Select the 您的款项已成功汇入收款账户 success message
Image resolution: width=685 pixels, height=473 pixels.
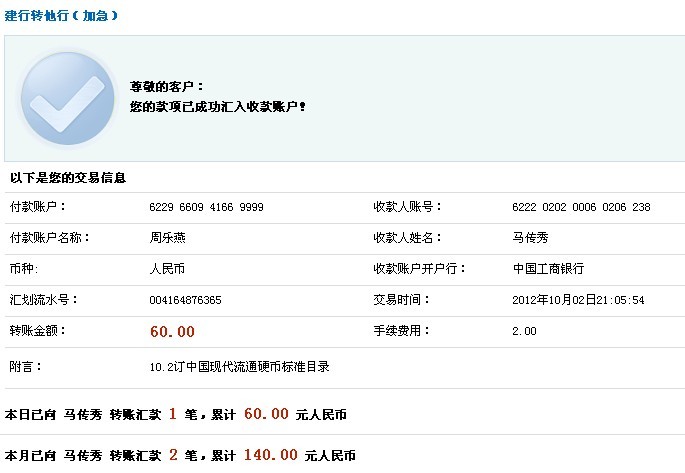click(x=218, y=106)
